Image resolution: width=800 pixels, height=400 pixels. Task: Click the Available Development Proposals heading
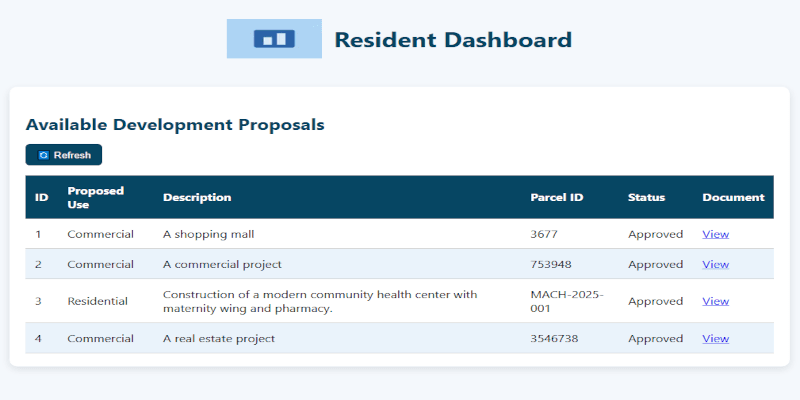coord(175,125)
